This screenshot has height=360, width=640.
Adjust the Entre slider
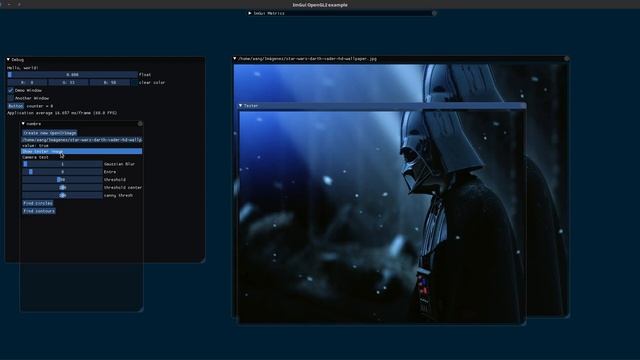[62, 172]
